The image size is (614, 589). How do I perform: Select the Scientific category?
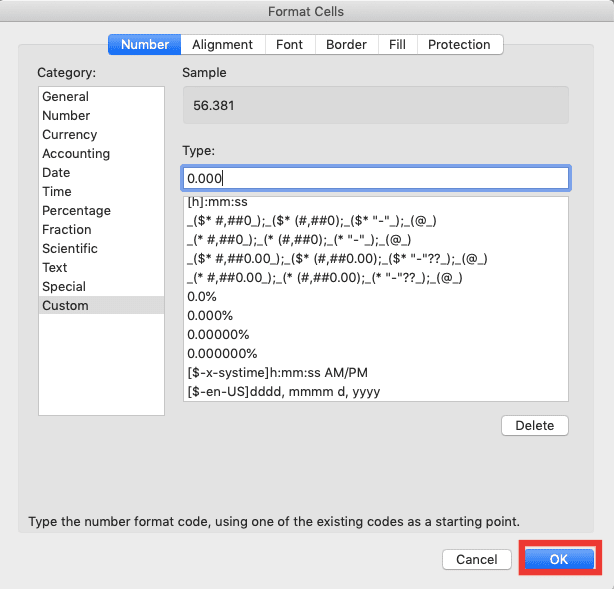tap(101, 248)
